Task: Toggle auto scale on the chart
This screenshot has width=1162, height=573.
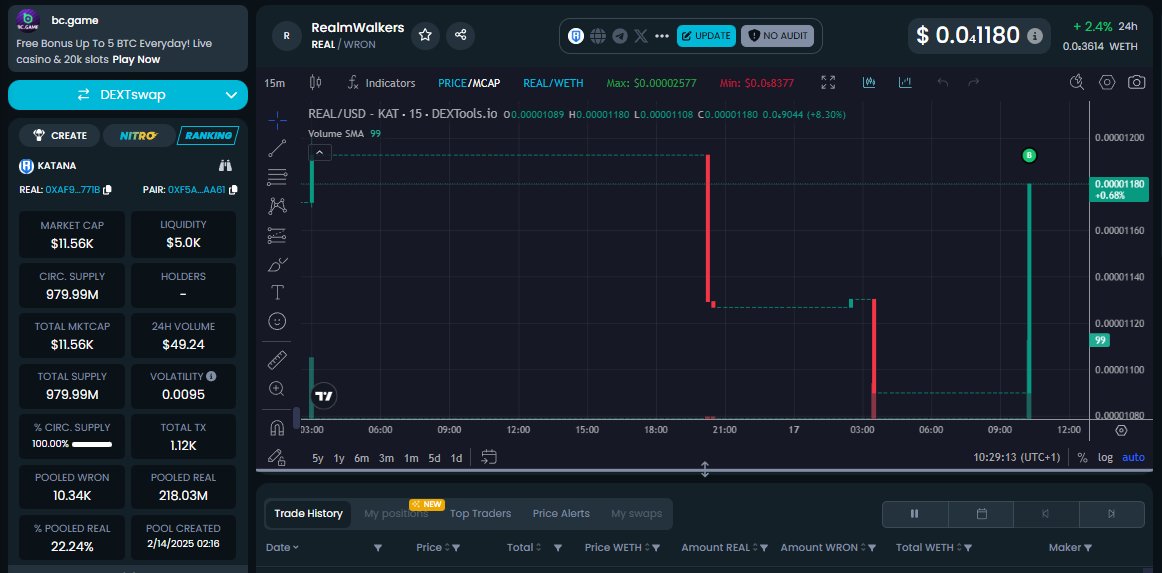Action: pyautogui.click(x=1133, y=457)
